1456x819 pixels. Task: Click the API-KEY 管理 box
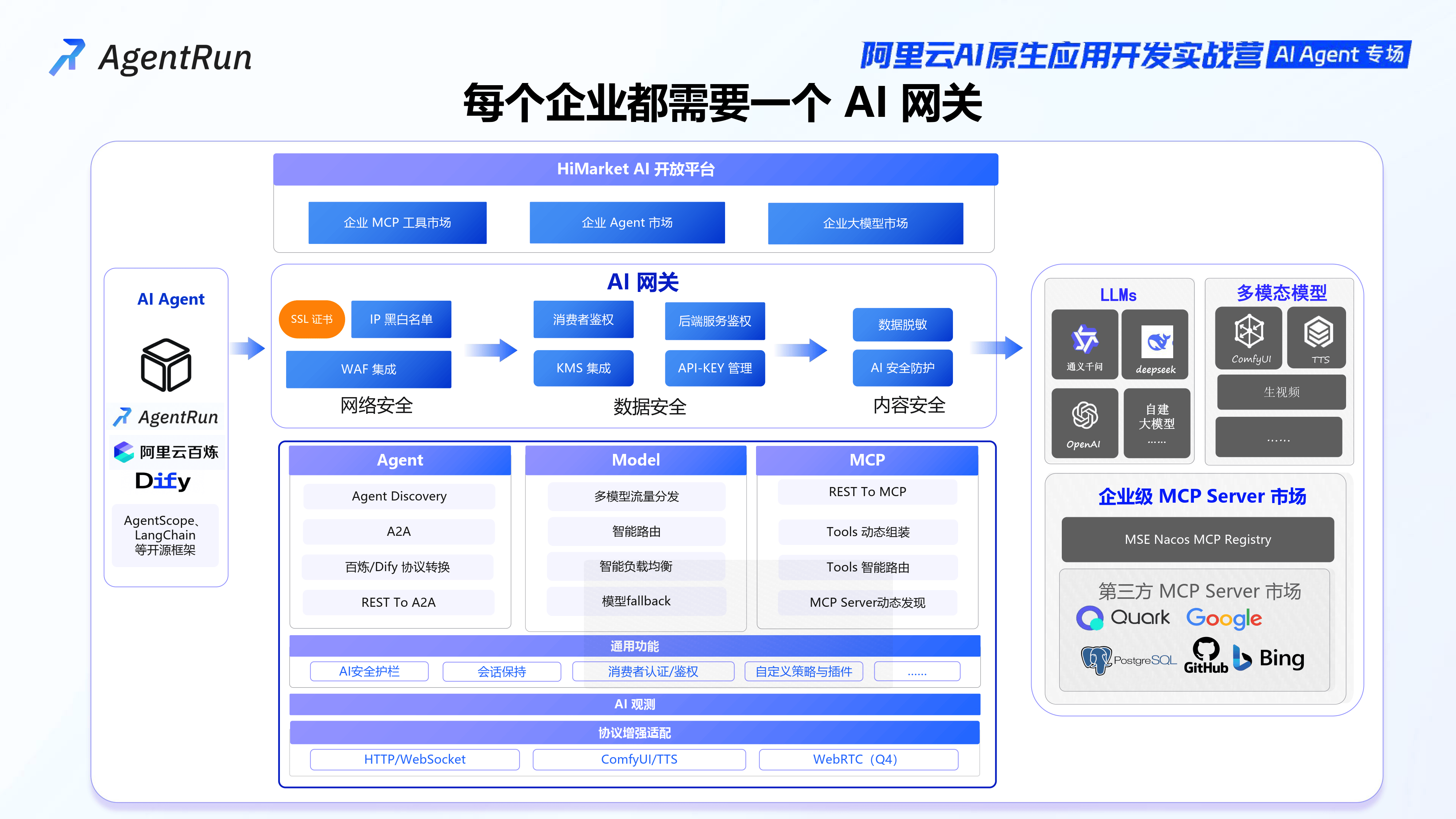(x=715, y=368)
